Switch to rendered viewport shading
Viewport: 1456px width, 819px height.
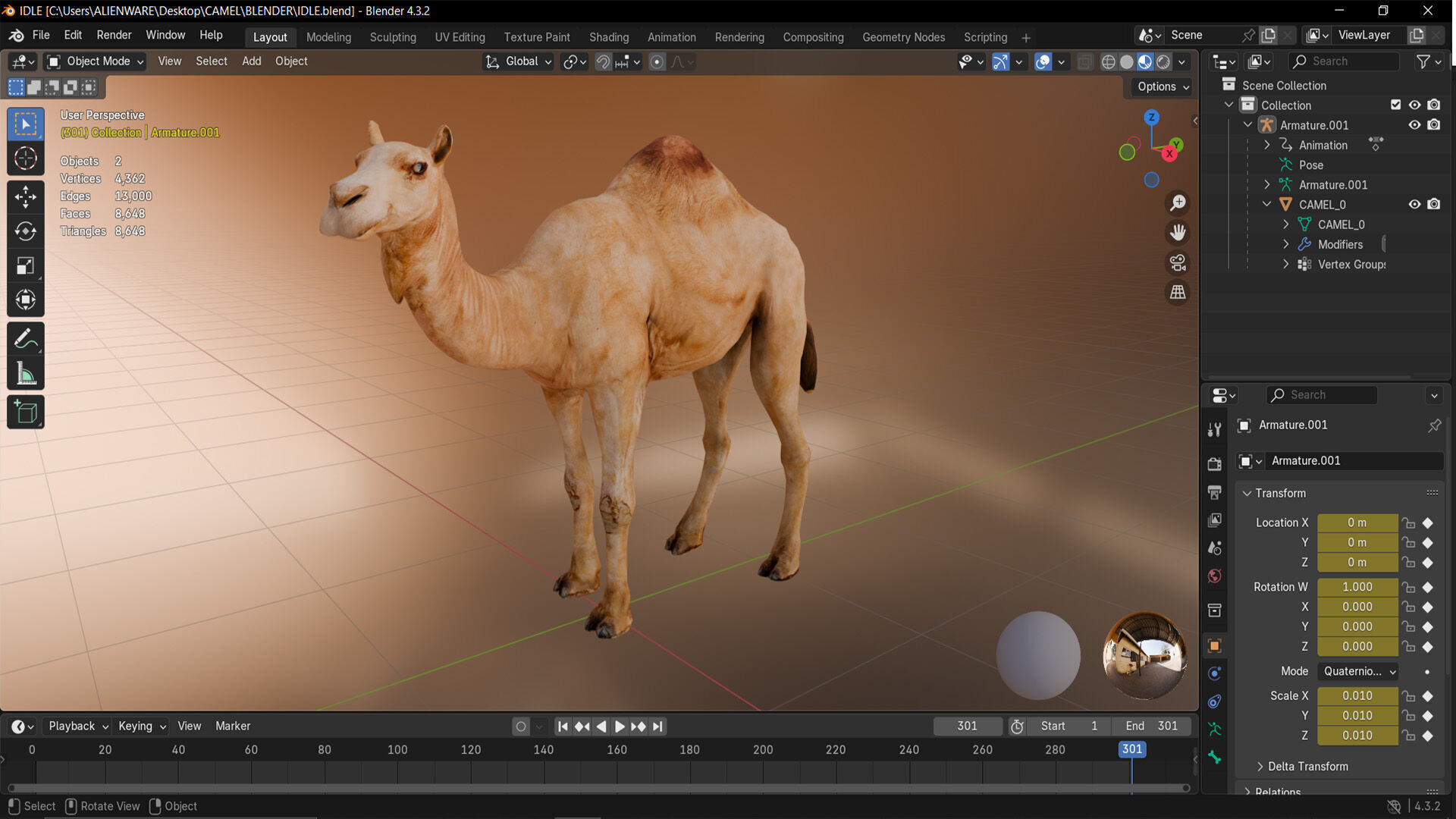1163,61
